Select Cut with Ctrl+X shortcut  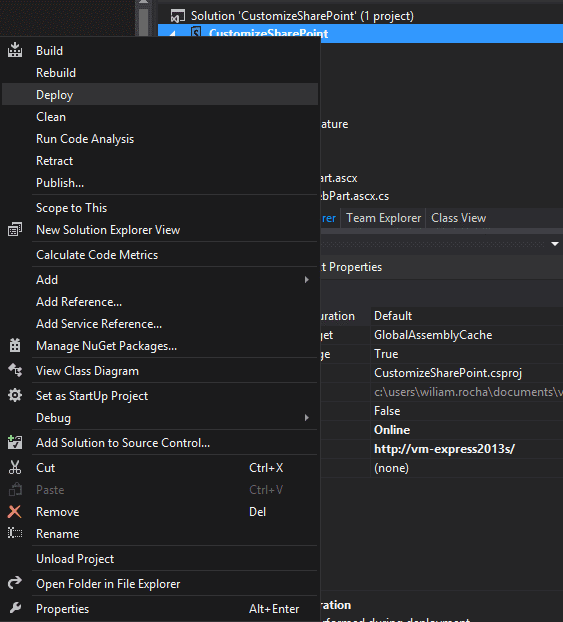[160, 467]
